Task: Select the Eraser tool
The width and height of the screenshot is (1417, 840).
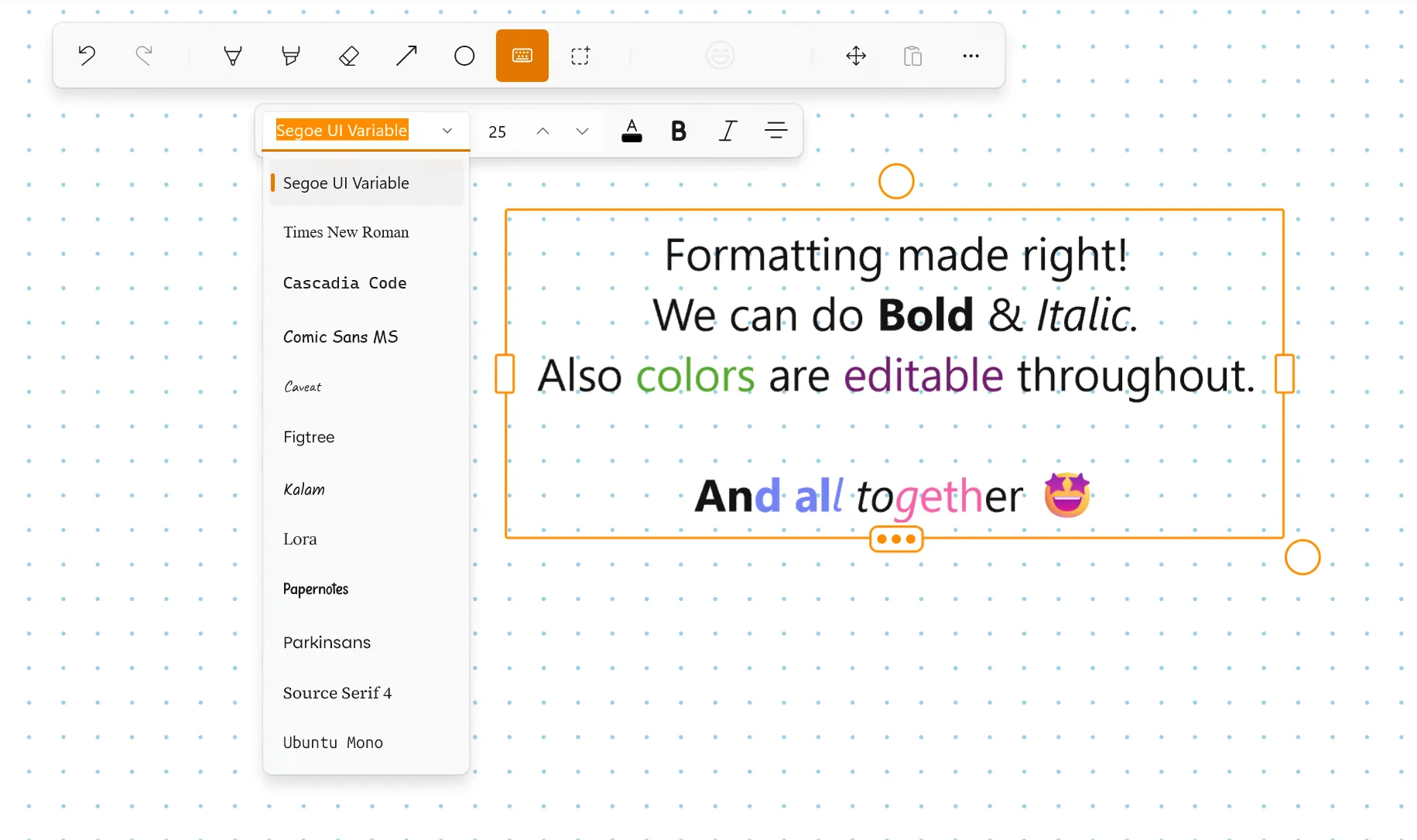Action: (x=349, y=56)
